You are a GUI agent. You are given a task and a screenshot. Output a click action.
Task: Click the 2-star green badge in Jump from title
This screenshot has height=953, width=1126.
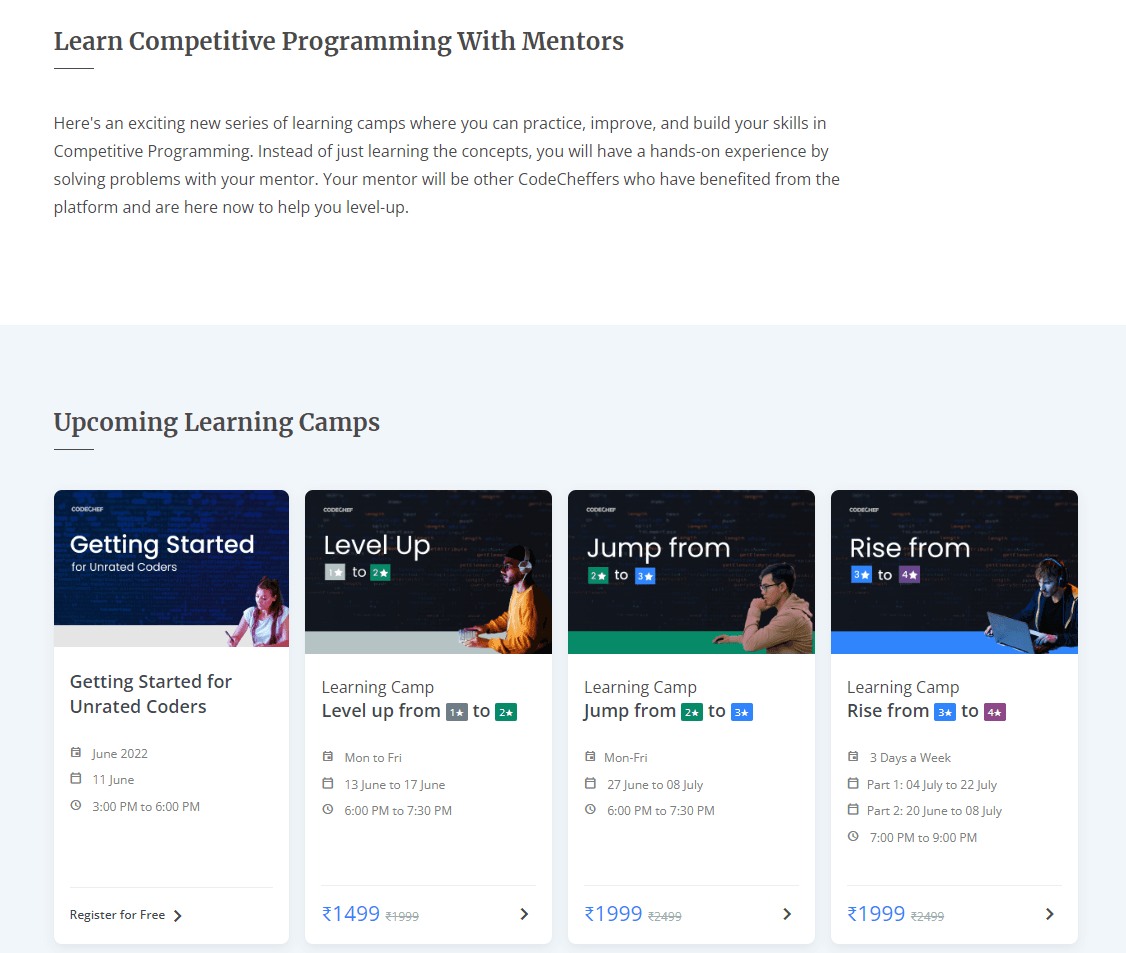point(692,712)
